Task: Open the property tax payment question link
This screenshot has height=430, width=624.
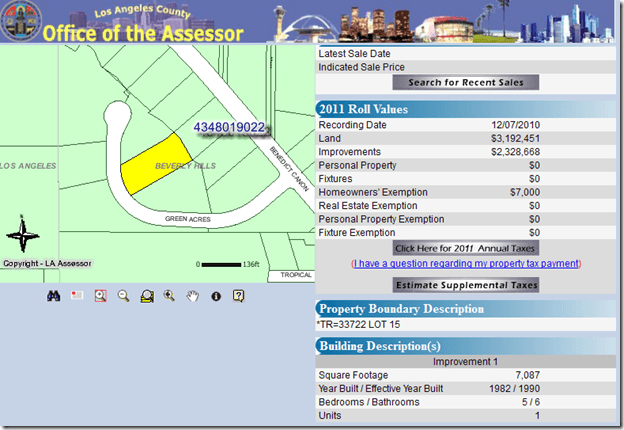Action: tap(466, 264)
